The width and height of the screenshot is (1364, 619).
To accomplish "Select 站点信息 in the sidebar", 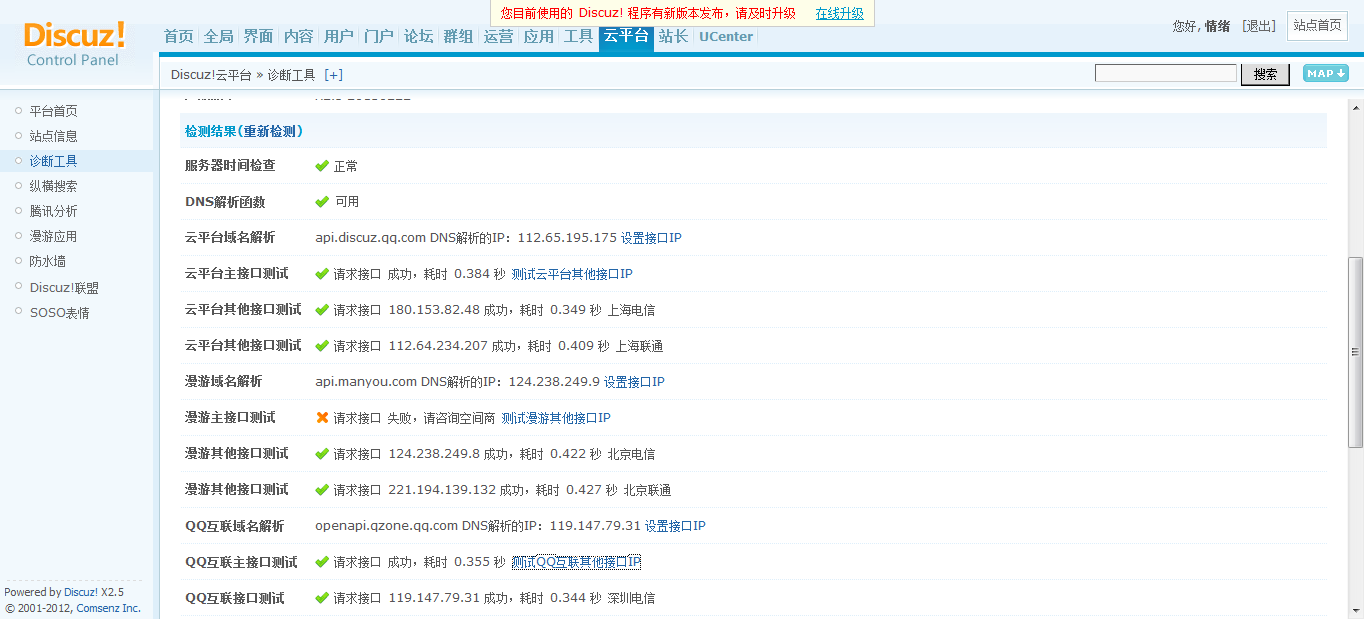I will [53, 136].
